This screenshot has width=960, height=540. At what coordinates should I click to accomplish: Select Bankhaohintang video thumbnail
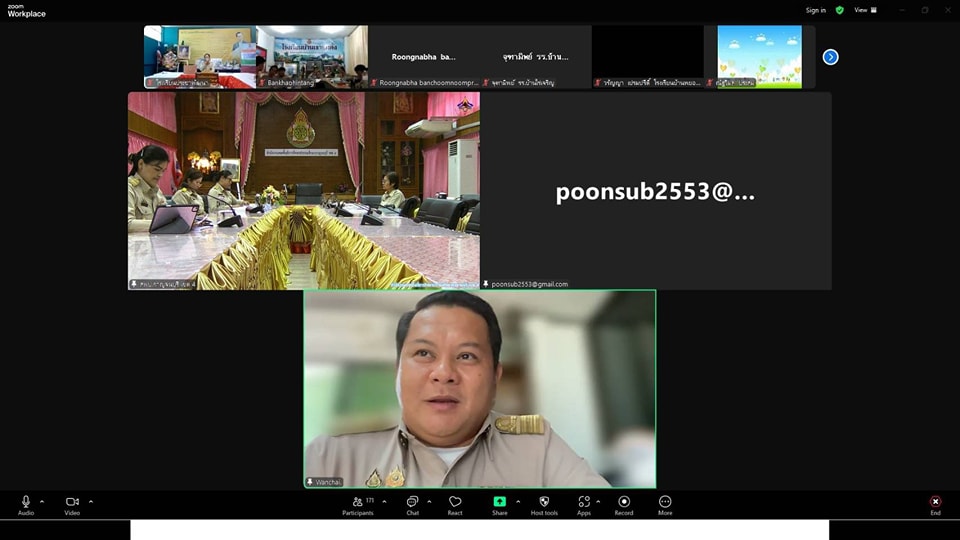[x=312, y=57]
